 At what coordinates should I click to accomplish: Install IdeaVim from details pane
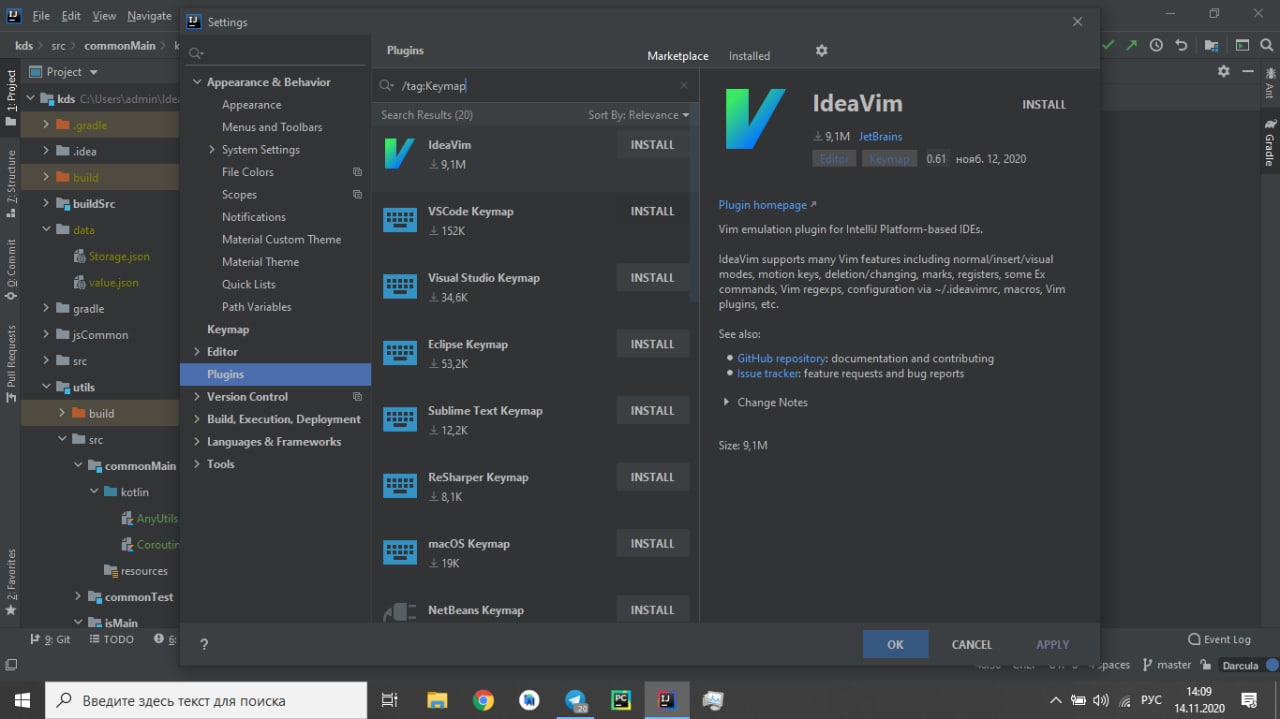coord(1044,104)
